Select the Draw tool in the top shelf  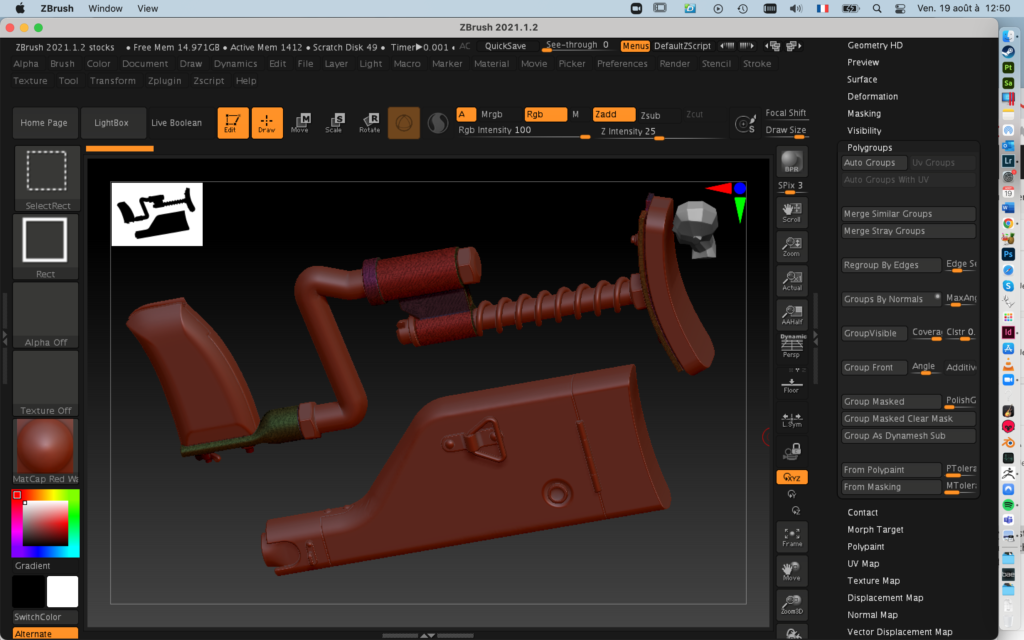[267, 123]
